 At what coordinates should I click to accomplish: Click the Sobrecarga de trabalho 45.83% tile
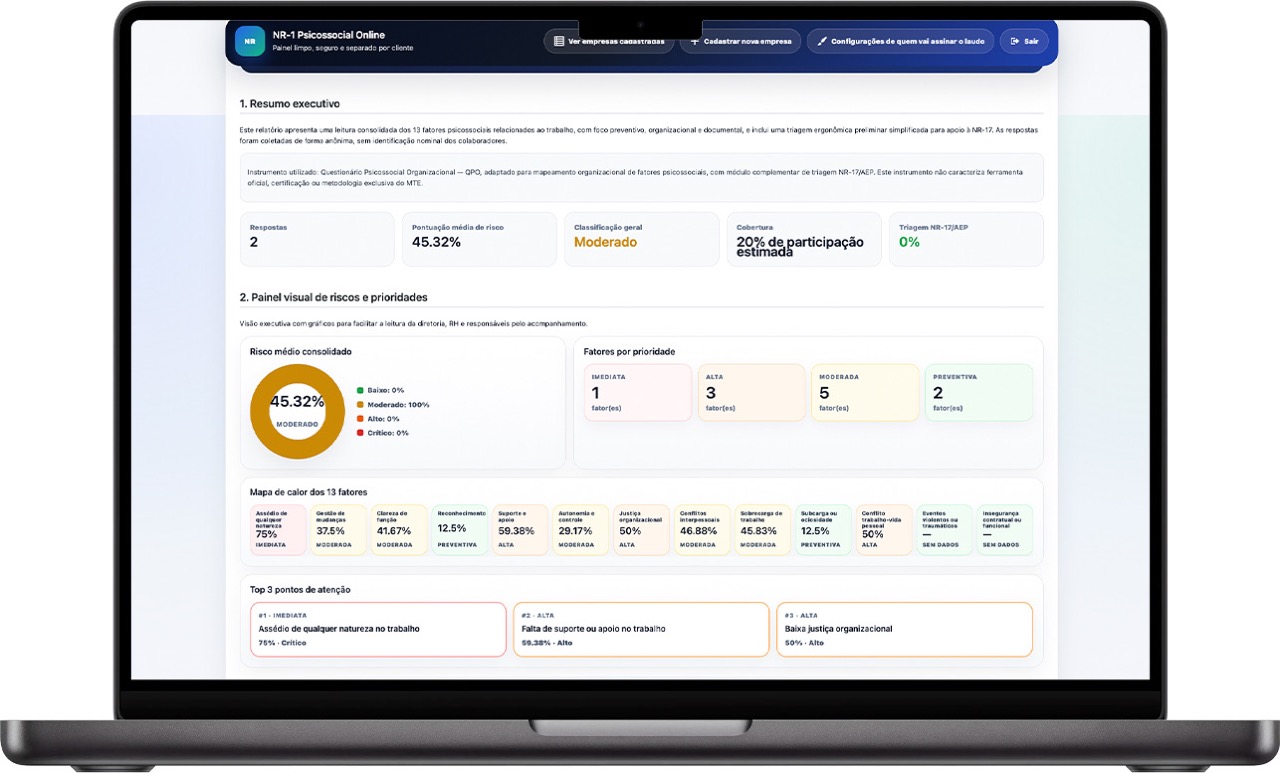(x=762, y=530)
